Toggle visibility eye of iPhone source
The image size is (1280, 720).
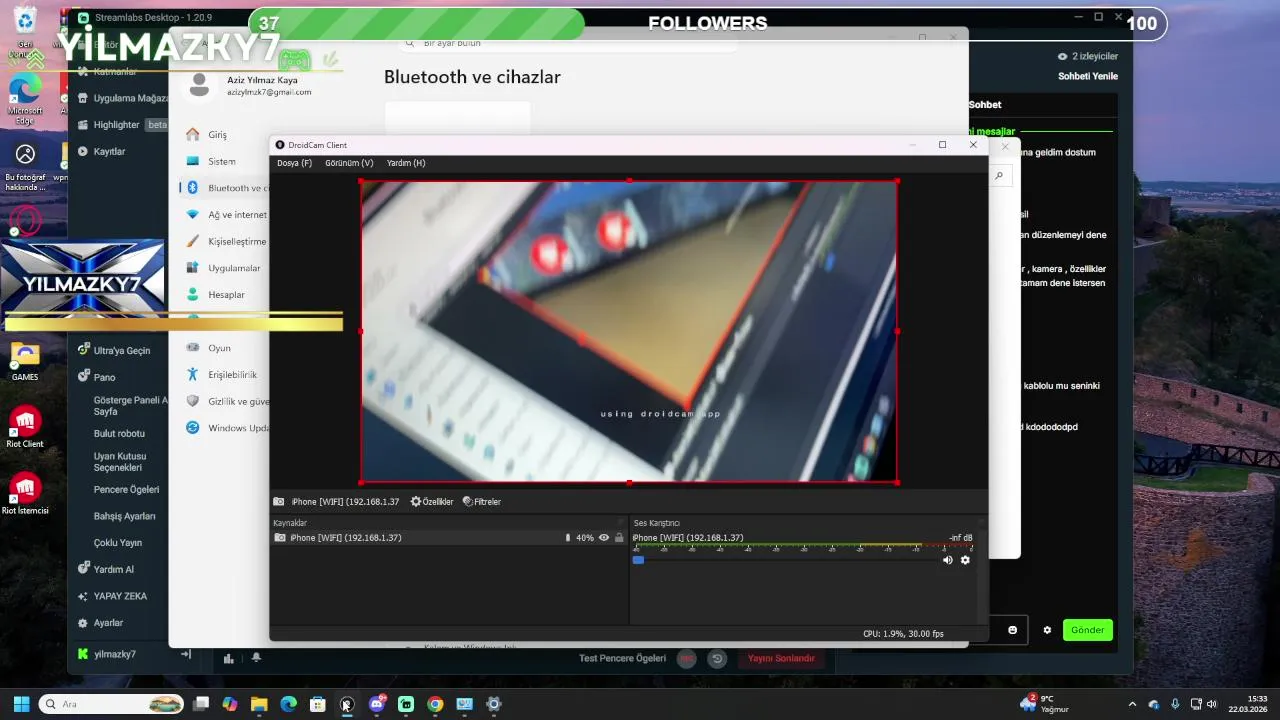604,538
